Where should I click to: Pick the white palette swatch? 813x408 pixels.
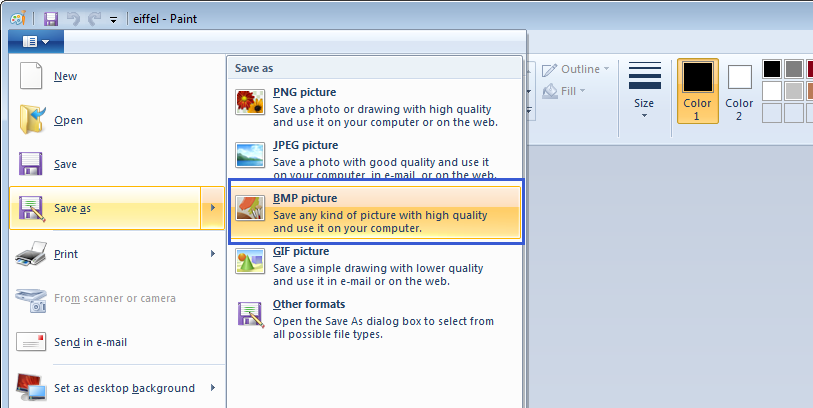tap(772, 91)
